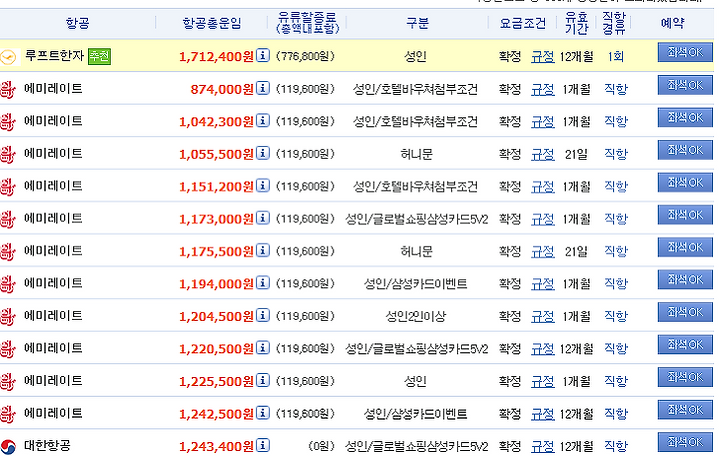The height and width of the screenshot is (456, 720).
Task: Show info icon next to 1,055,500원
Action: point(263,153)
